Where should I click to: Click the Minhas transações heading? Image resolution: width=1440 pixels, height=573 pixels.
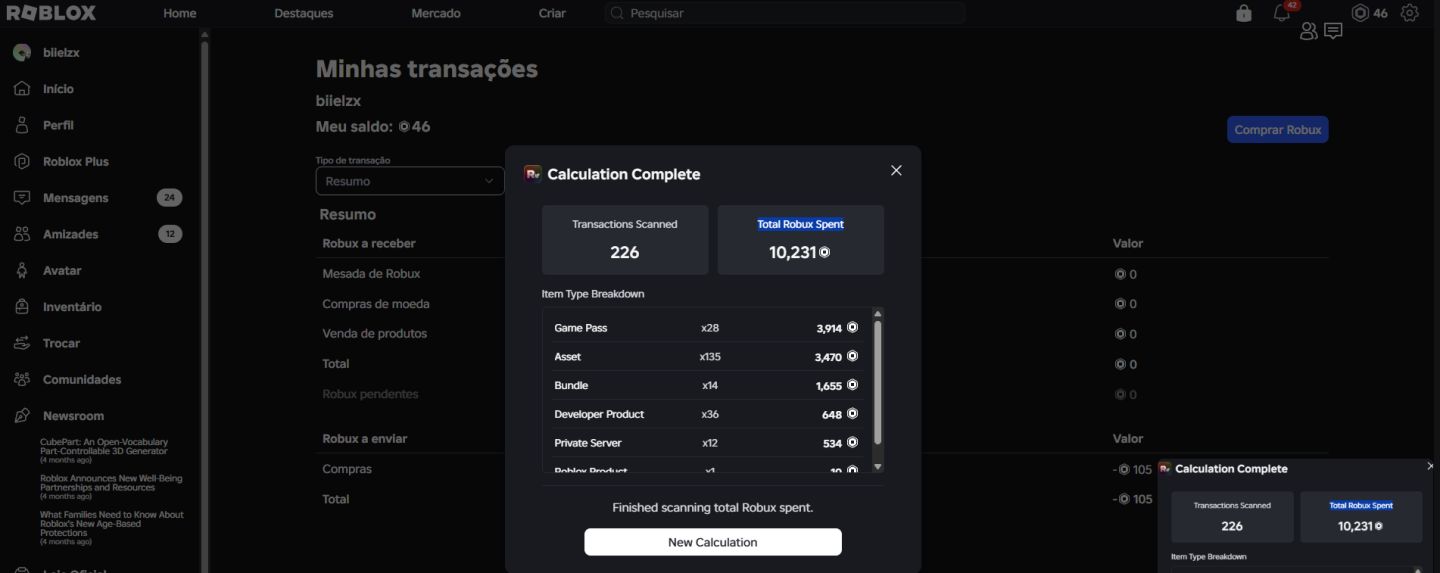(x=427, y=69)
